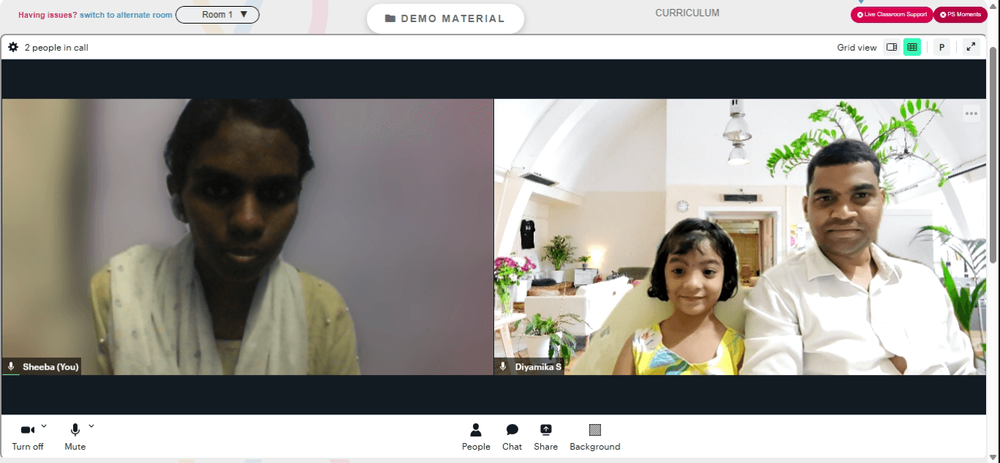
Task: Click Live Classroom Support button
Action: [x=891, y=15]
